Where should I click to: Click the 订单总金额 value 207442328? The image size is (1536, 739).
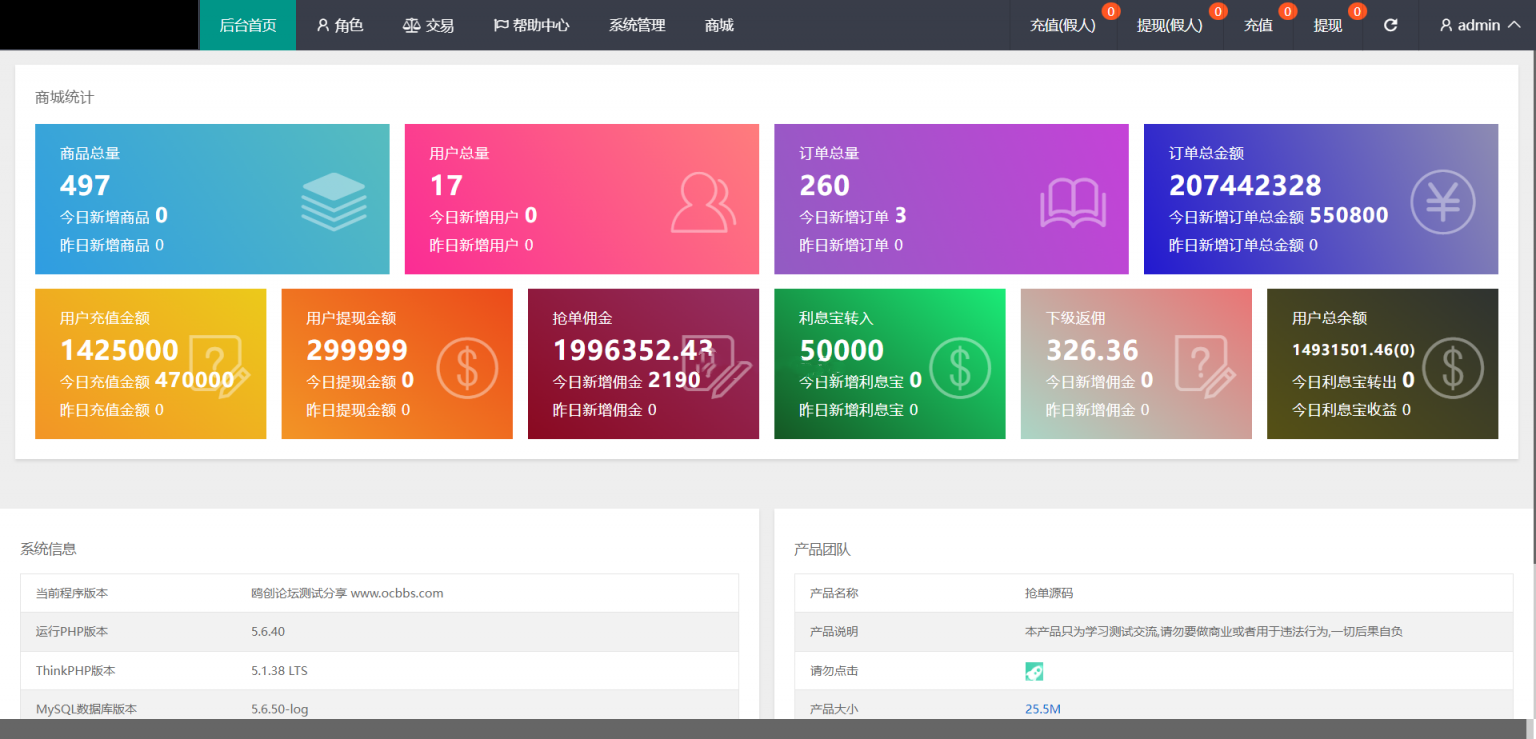pyautogui.click(x=1245, y=185)
